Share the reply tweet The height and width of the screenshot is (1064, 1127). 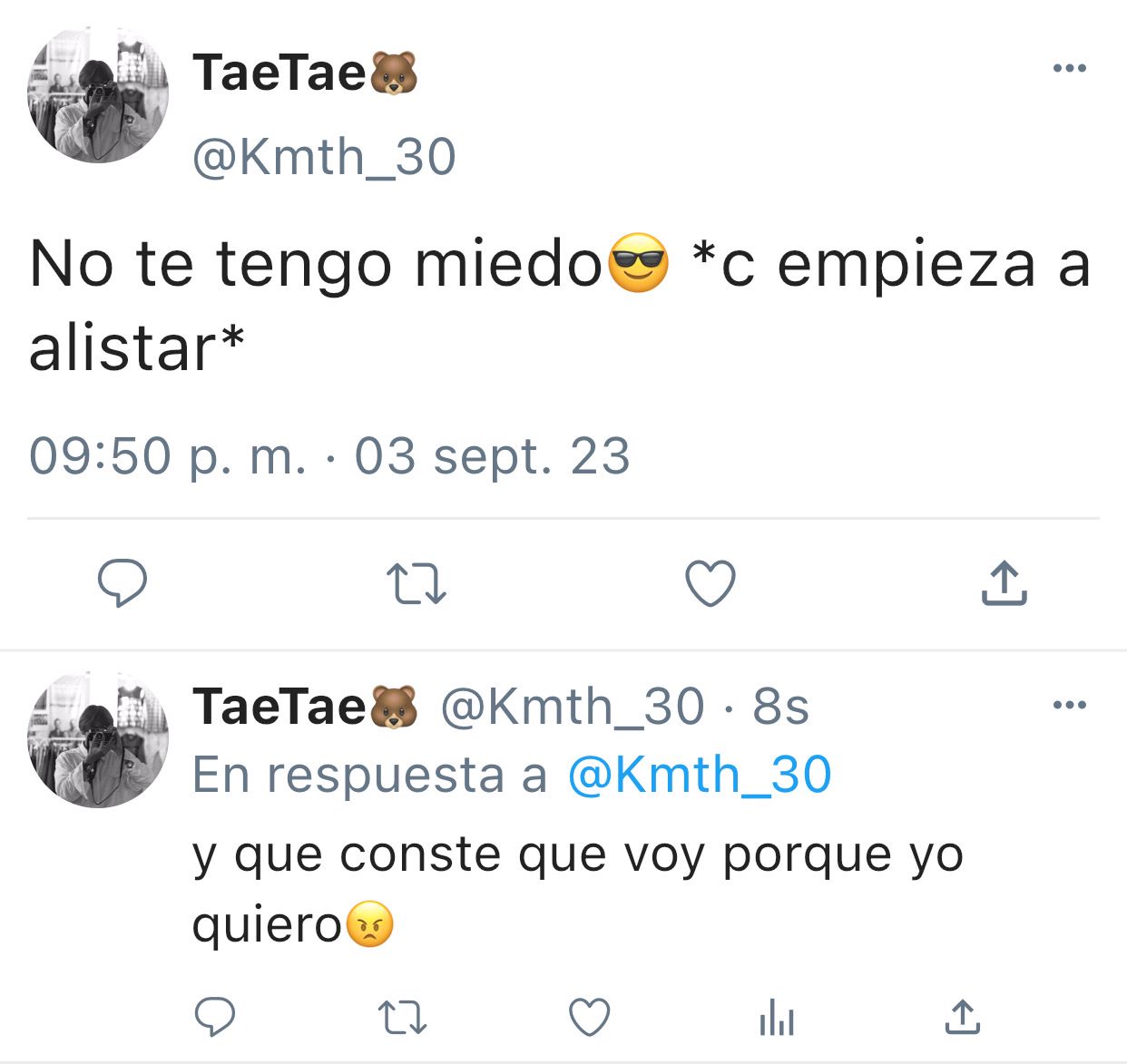click(x=963, y=1017)
